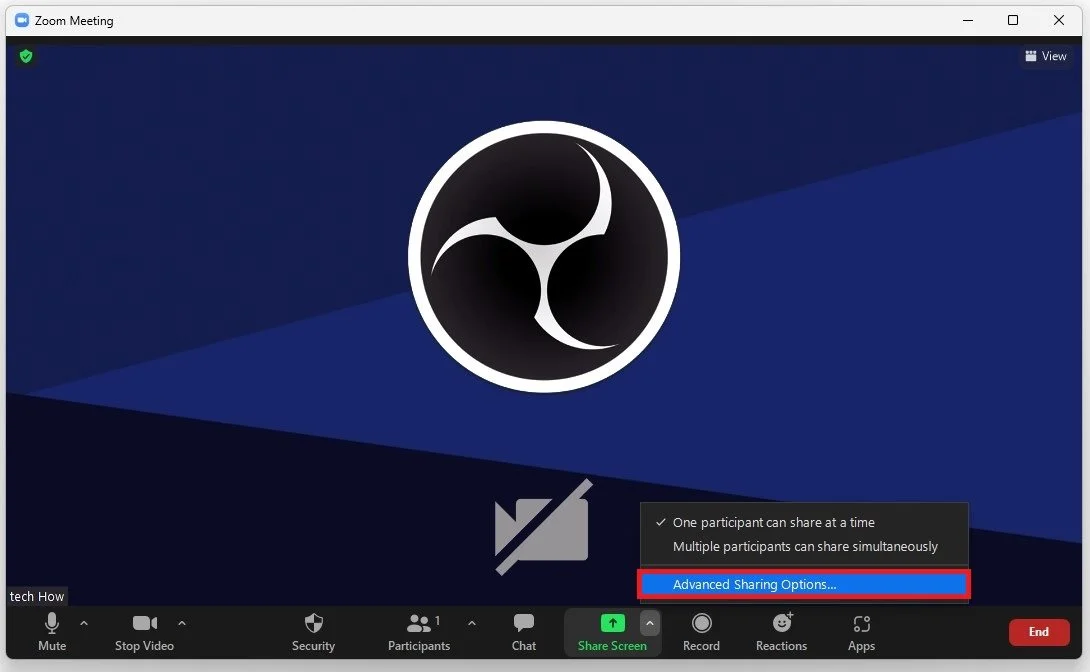This screenshot has width=1090, height=672.
Task: Close the Zoom Meeting window
Action: [x=1059, y=20]
